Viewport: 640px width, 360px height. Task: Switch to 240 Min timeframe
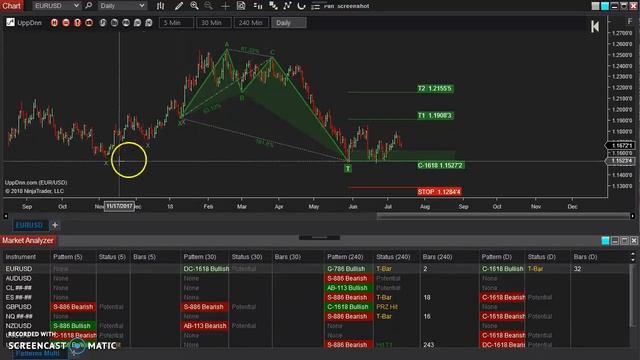click(251, 23)
